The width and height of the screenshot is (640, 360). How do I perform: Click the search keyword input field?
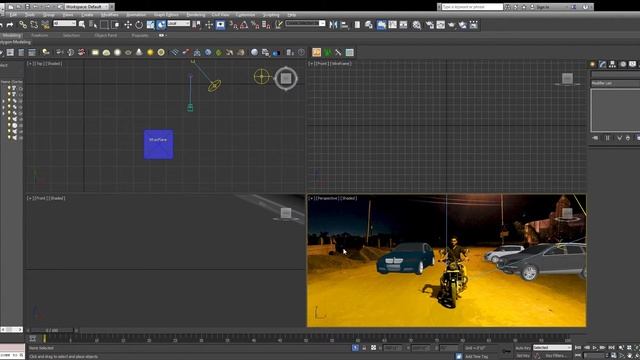tap(472, 7)
